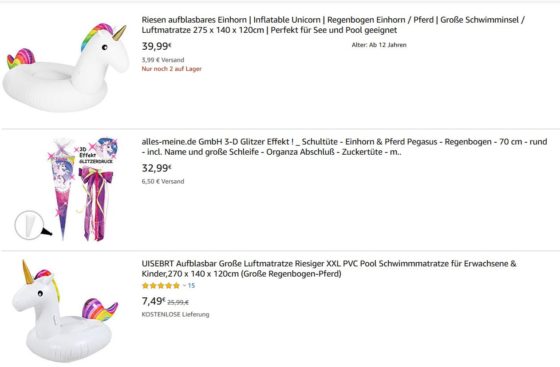The image size is (560, 367).
Task: Click the purple ribbon bow image
Action: (96, 203)
